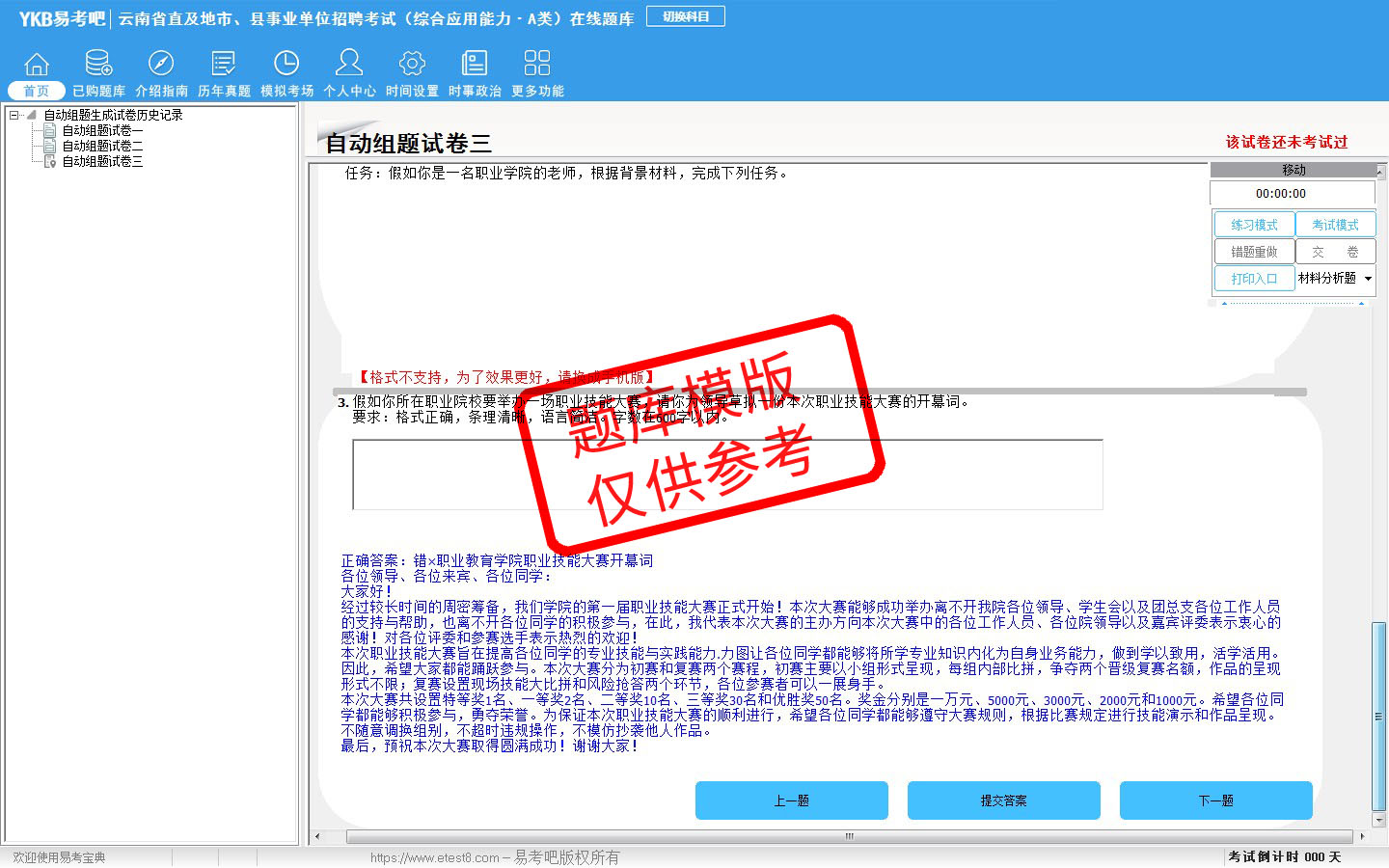
Task: Open the 材料分析题 question type dropdown
Action: coord(1368,279)
